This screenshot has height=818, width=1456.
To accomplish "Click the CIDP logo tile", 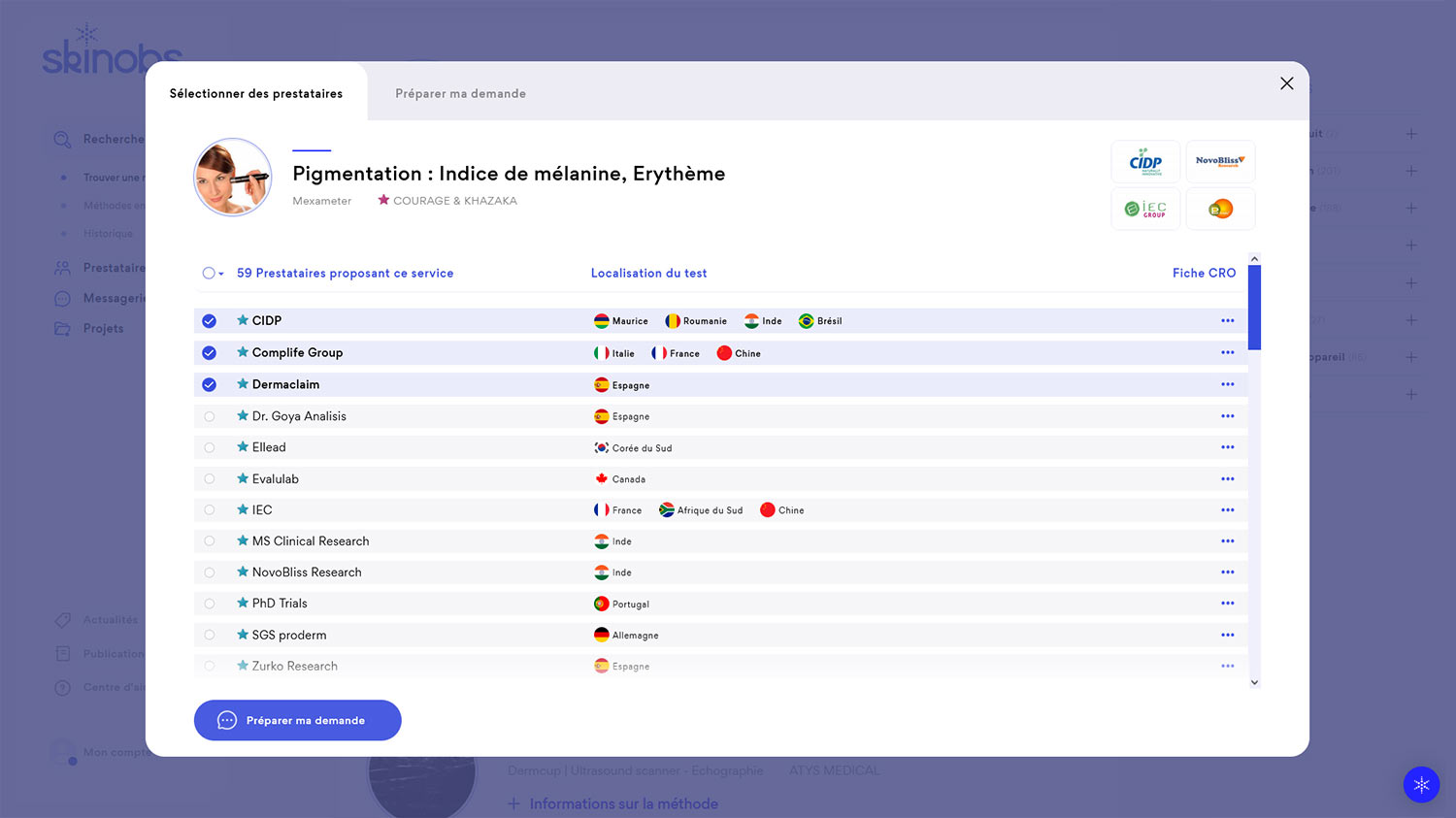I will click(x=1145, y=162).
